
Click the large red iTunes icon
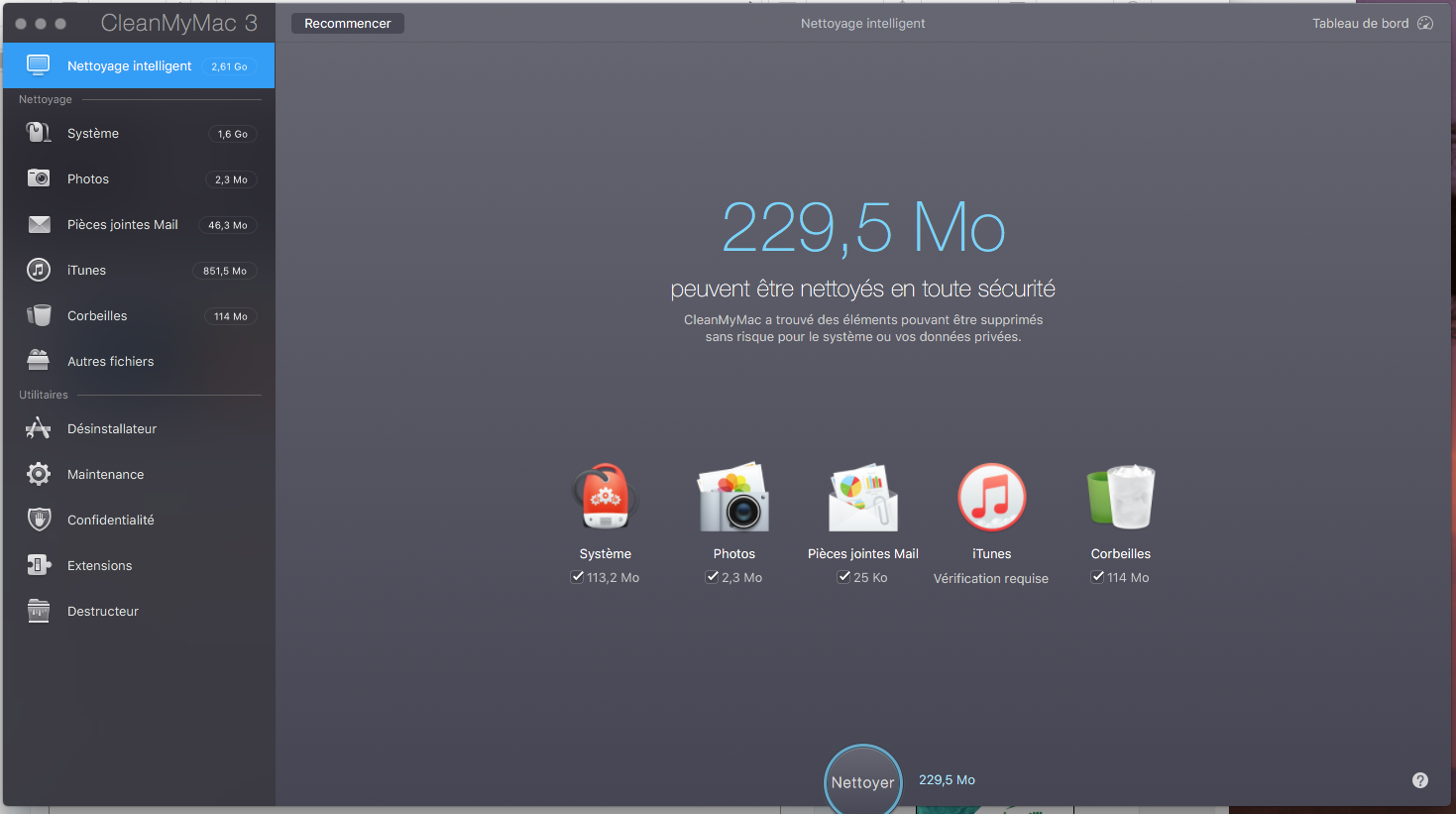(x=992, y=497)
